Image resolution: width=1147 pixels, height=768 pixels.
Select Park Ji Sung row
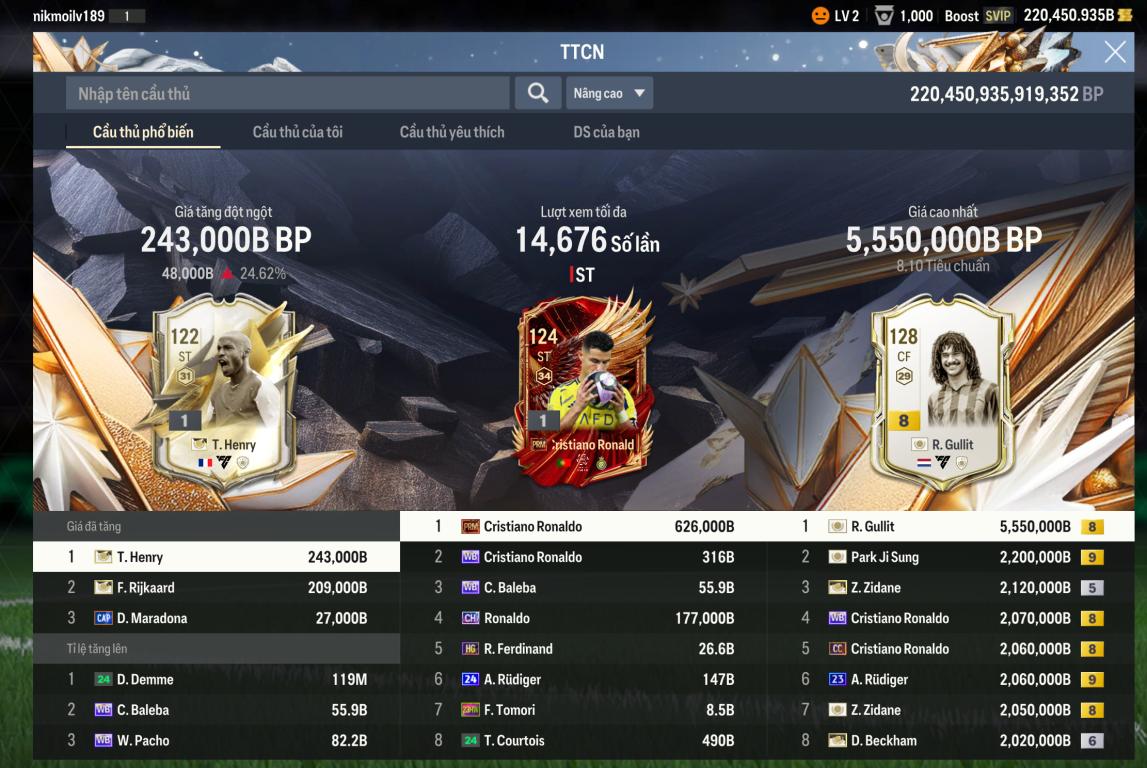click(x=950, y=557)
